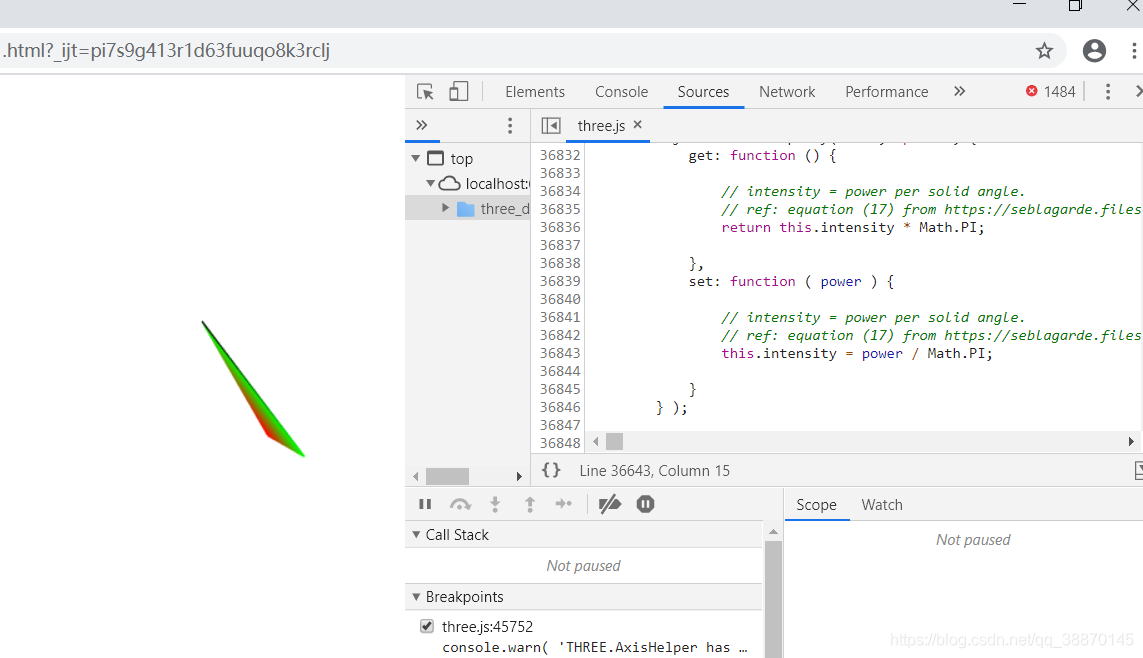
Task: Click the navigator pane horizontal scrollbar thumb
Action: click(x=448, y=477)
